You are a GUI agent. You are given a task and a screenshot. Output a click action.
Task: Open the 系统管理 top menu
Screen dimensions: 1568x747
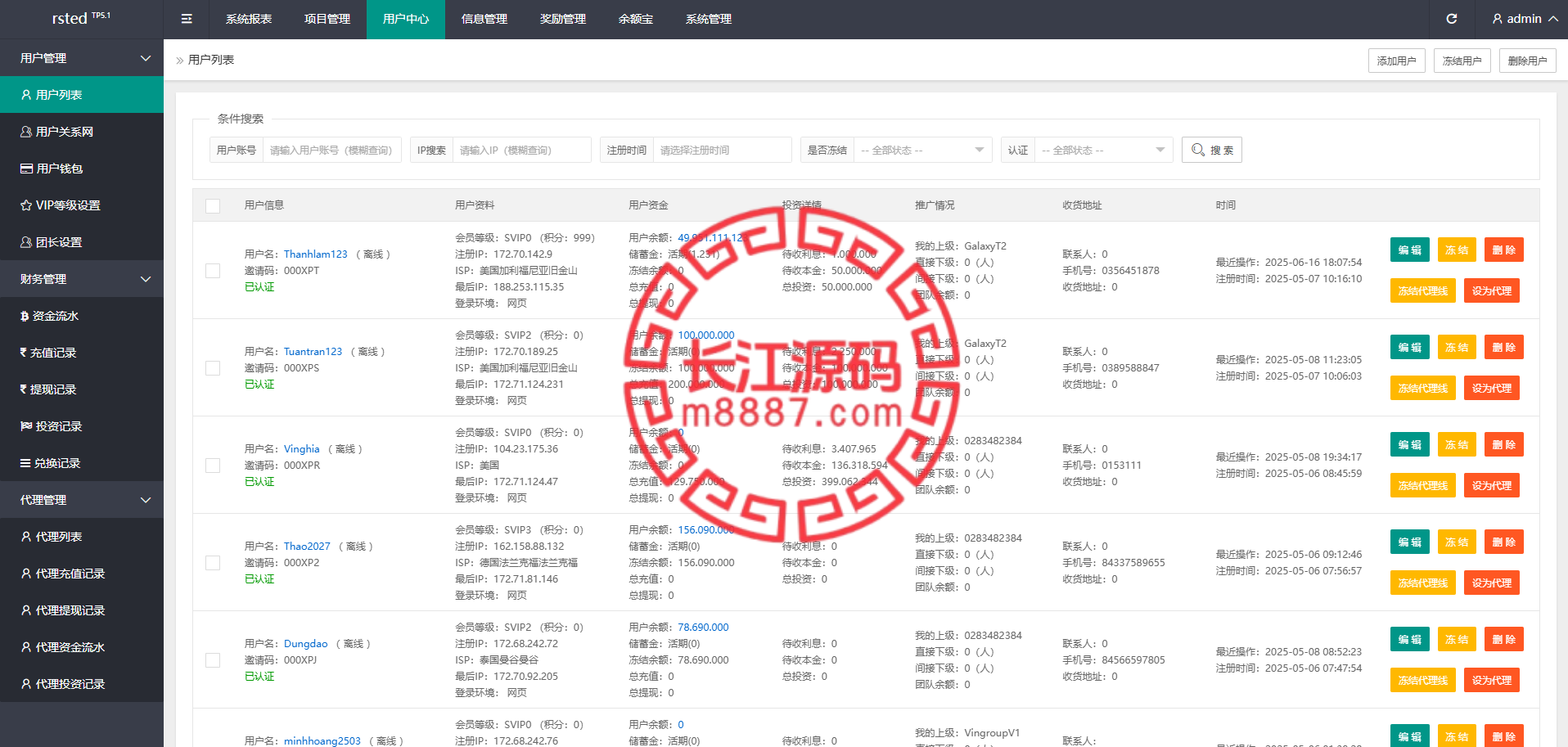(x=709, y=19)
